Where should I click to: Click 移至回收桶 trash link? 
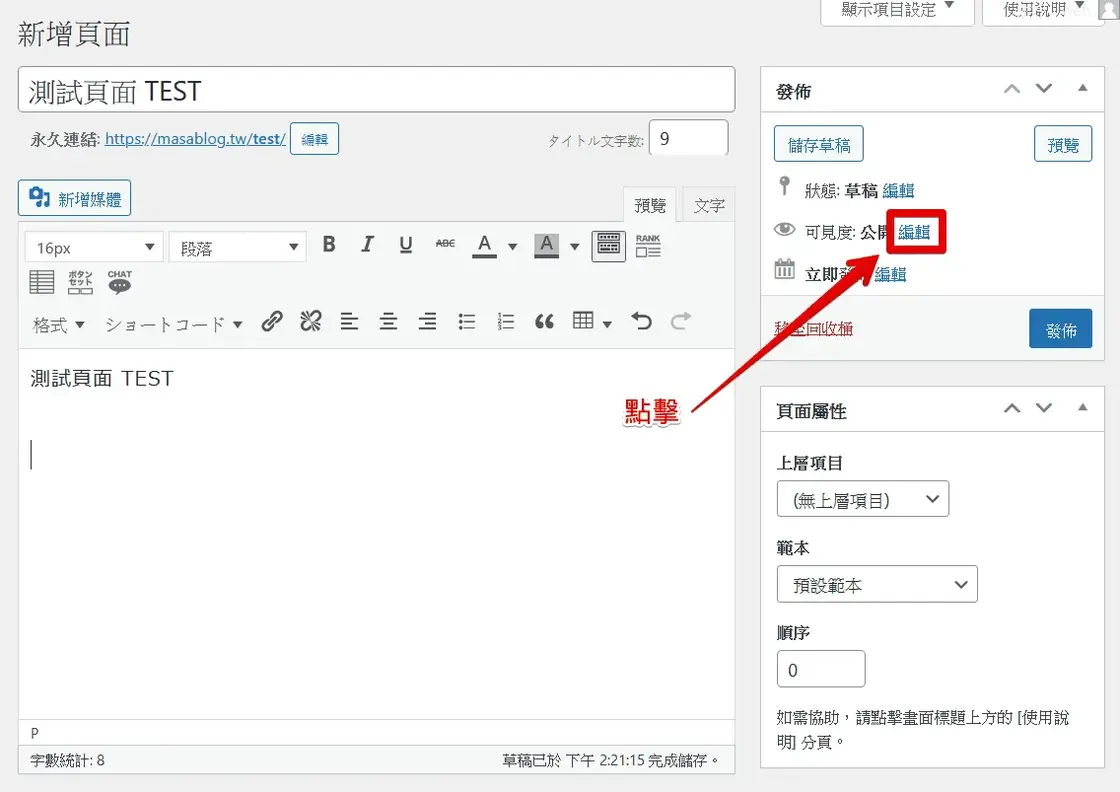click(814, 329)
